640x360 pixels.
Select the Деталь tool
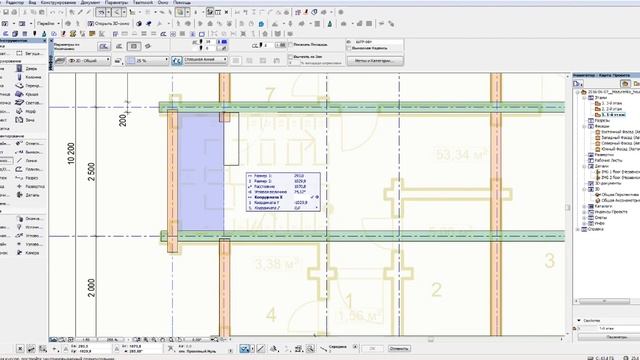click(27, 195)
